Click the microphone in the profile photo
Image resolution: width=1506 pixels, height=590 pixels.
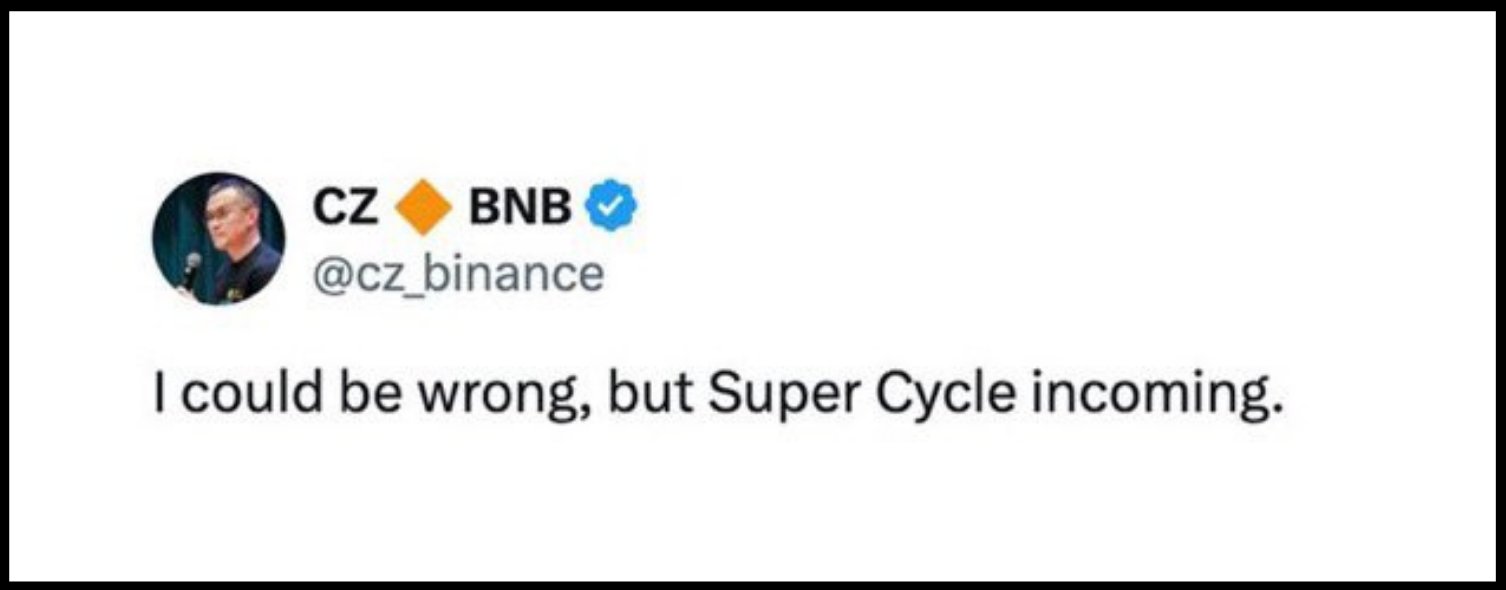point(190,266)
